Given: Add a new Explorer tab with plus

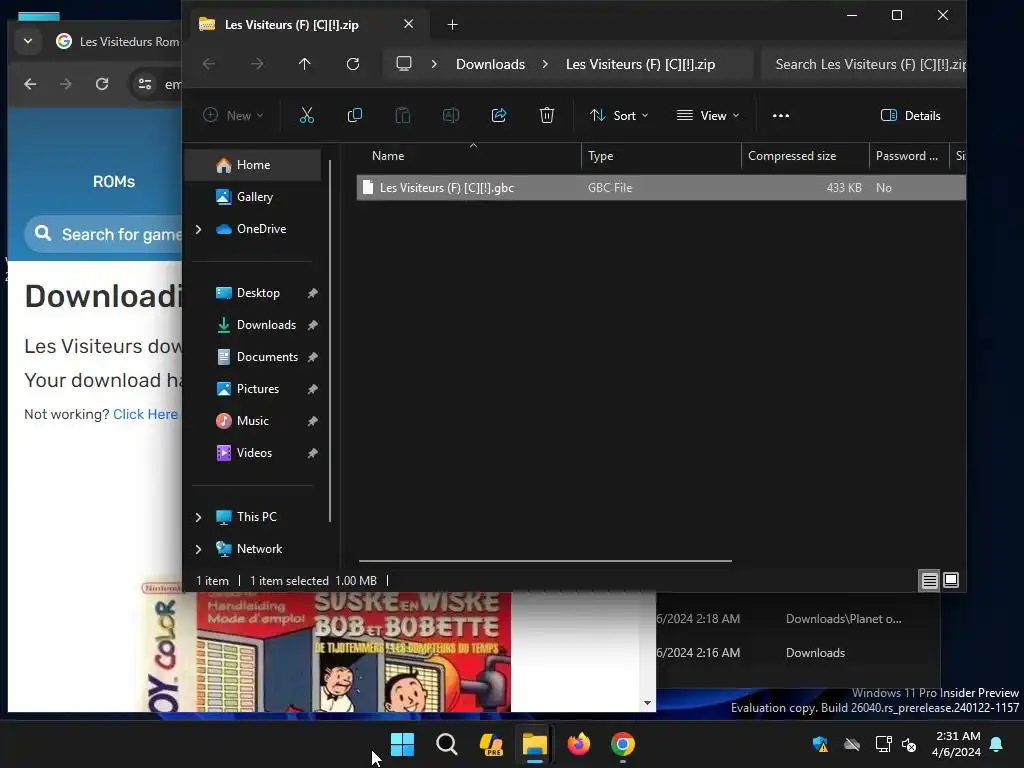Looking at the screenshot, I should tap(452, 25).
